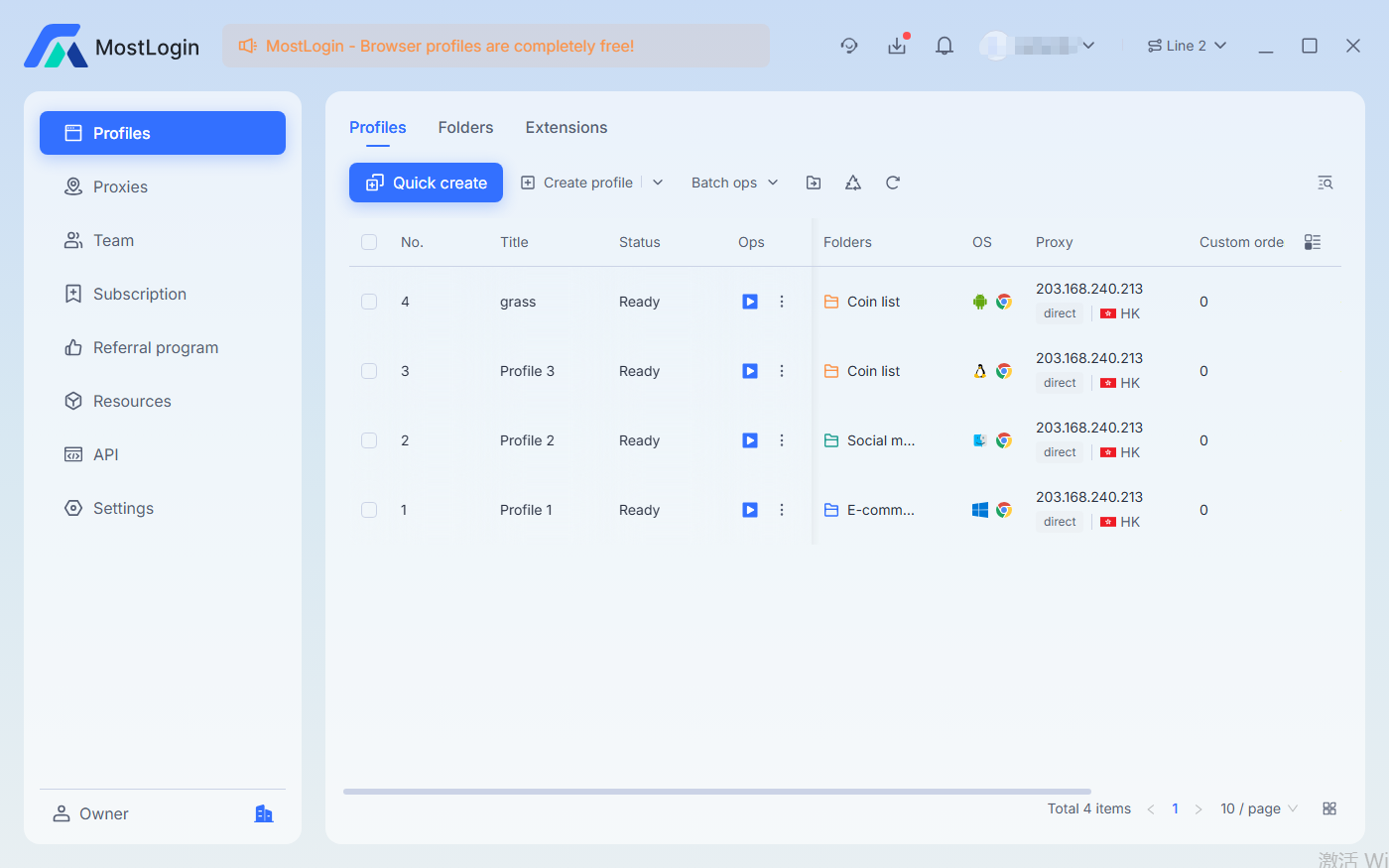Open the Extensions tab
1389x868 pixels.
[x=566, y=127]
